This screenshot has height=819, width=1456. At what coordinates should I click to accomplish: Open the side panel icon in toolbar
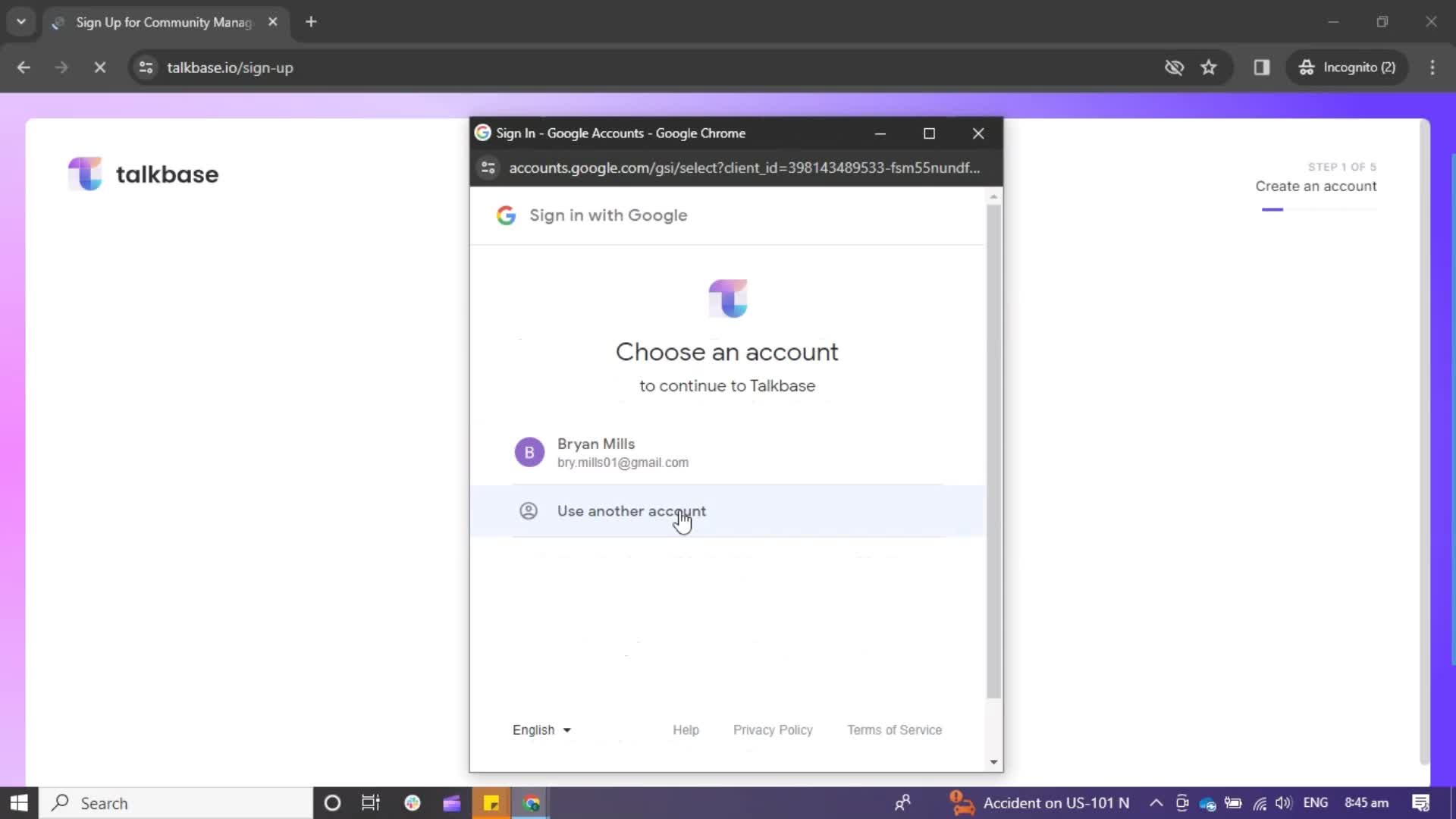click(x=1262, y=67)
